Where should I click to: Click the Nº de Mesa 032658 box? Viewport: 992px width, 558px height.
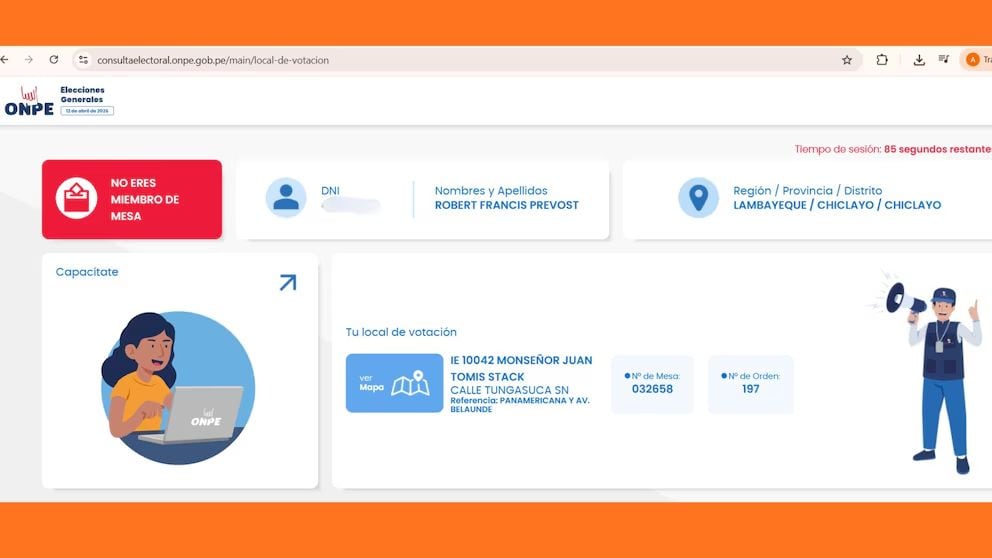[652, 384]
